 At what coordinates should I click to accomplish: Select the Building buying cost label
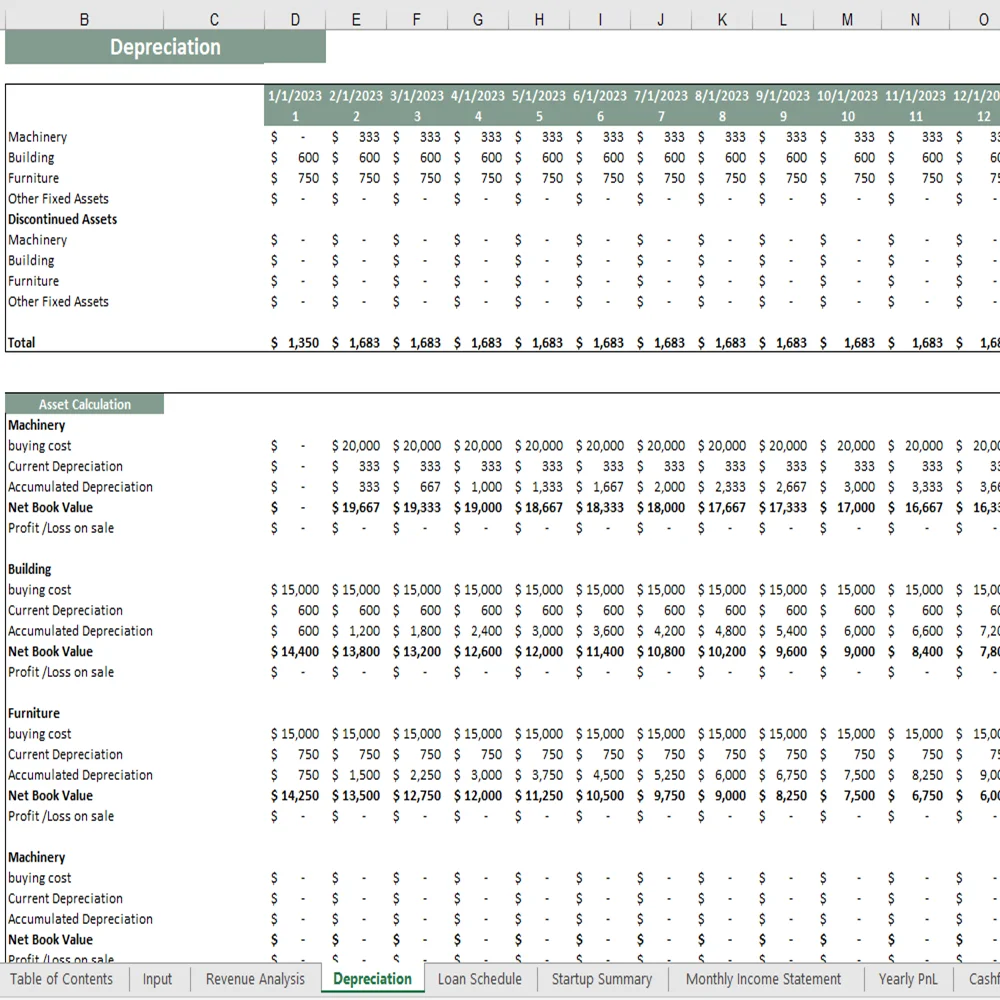(39, 589)
